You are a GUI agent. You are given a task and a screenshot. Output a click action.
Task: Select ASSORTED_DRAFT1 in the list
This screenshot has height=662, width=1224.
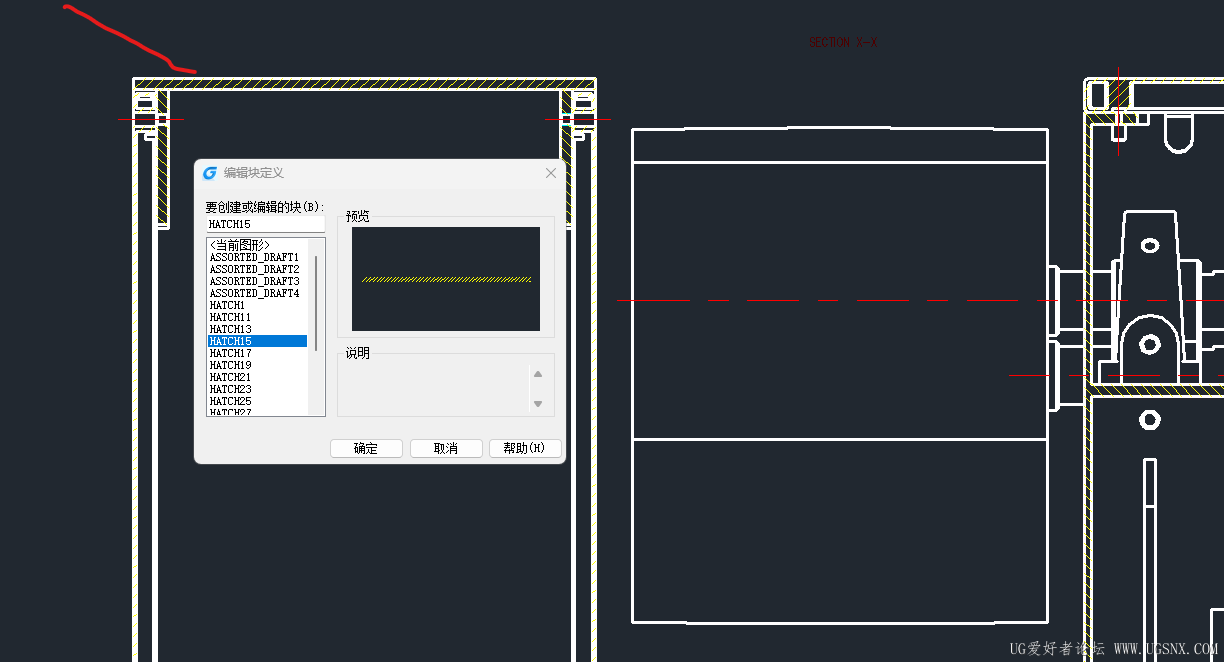point(257,257)
